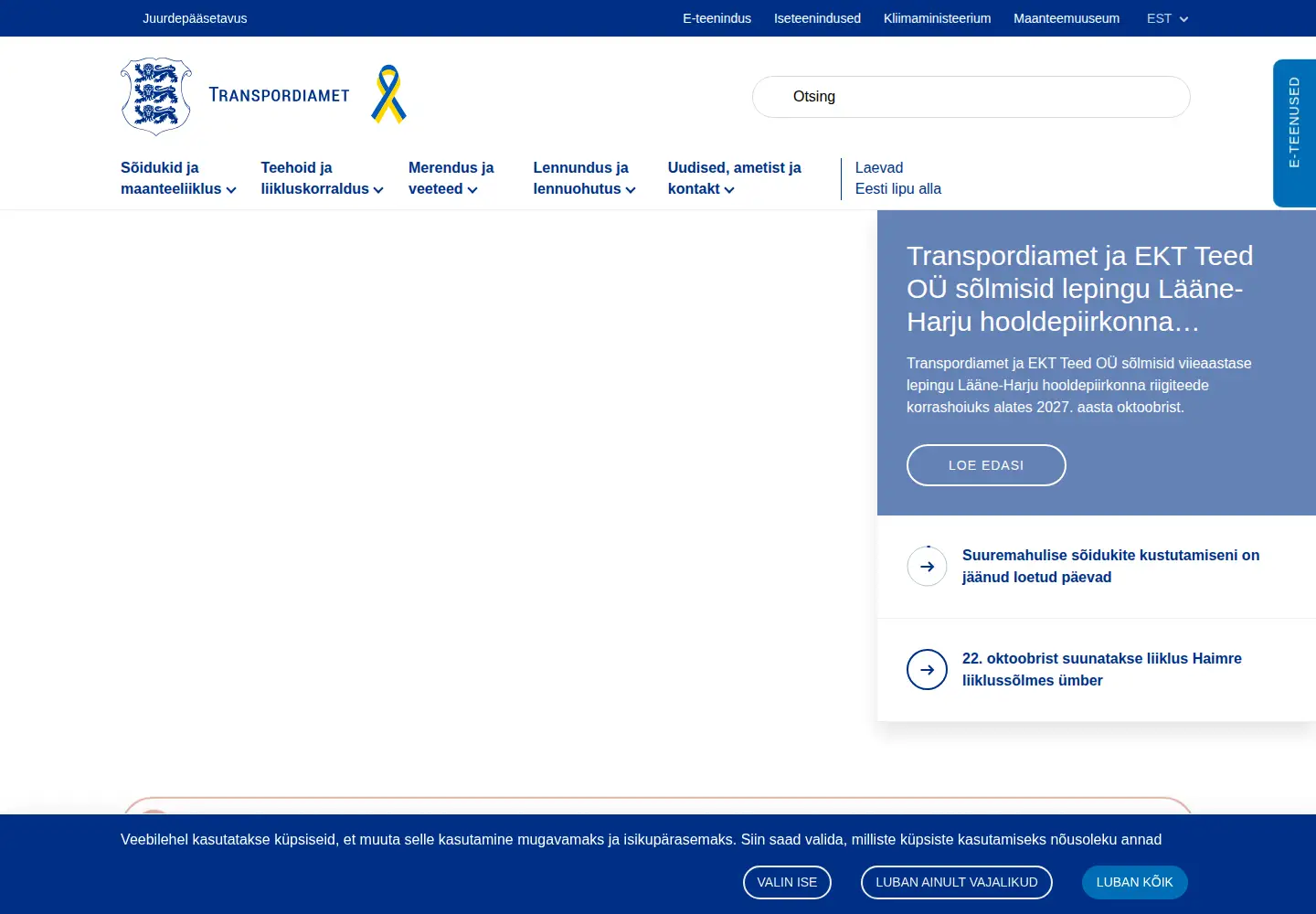Click the Transpordiamet coat of arms logo
Viewport: 1316px width, 914px height.
(x=156, y=96)
